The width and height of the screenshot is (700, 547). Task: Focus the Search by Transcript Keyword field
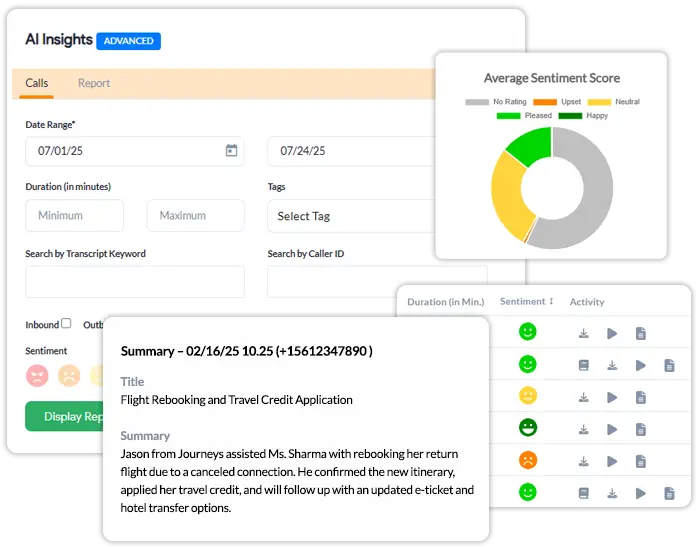pos(135,282)
